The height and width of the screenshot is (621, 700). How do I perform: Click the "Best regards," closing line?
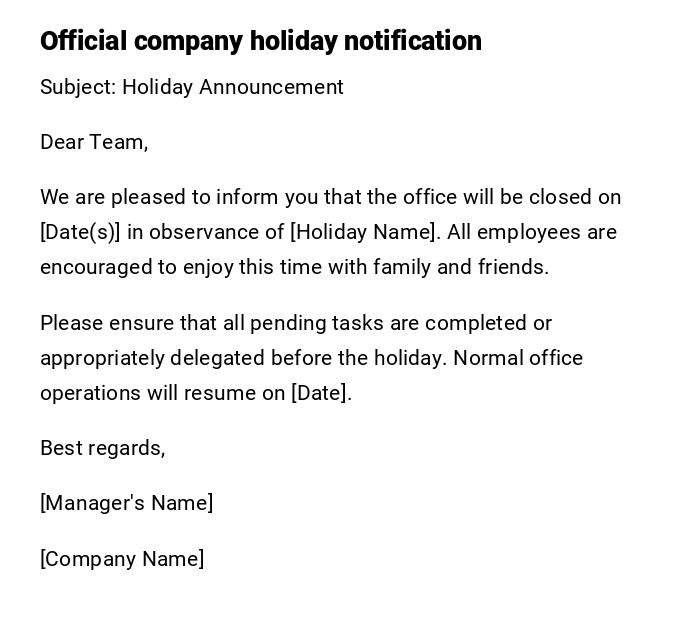click(x=102, y=448)
